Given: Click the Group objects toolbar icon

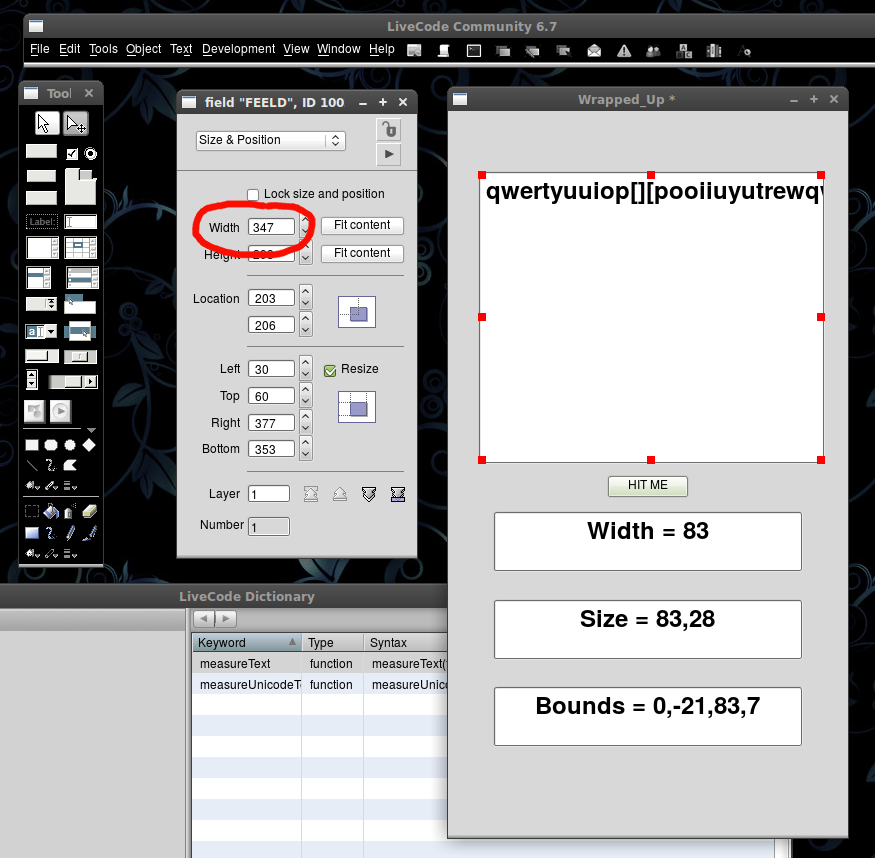Looking at the screenshot, I should [503, 51].
